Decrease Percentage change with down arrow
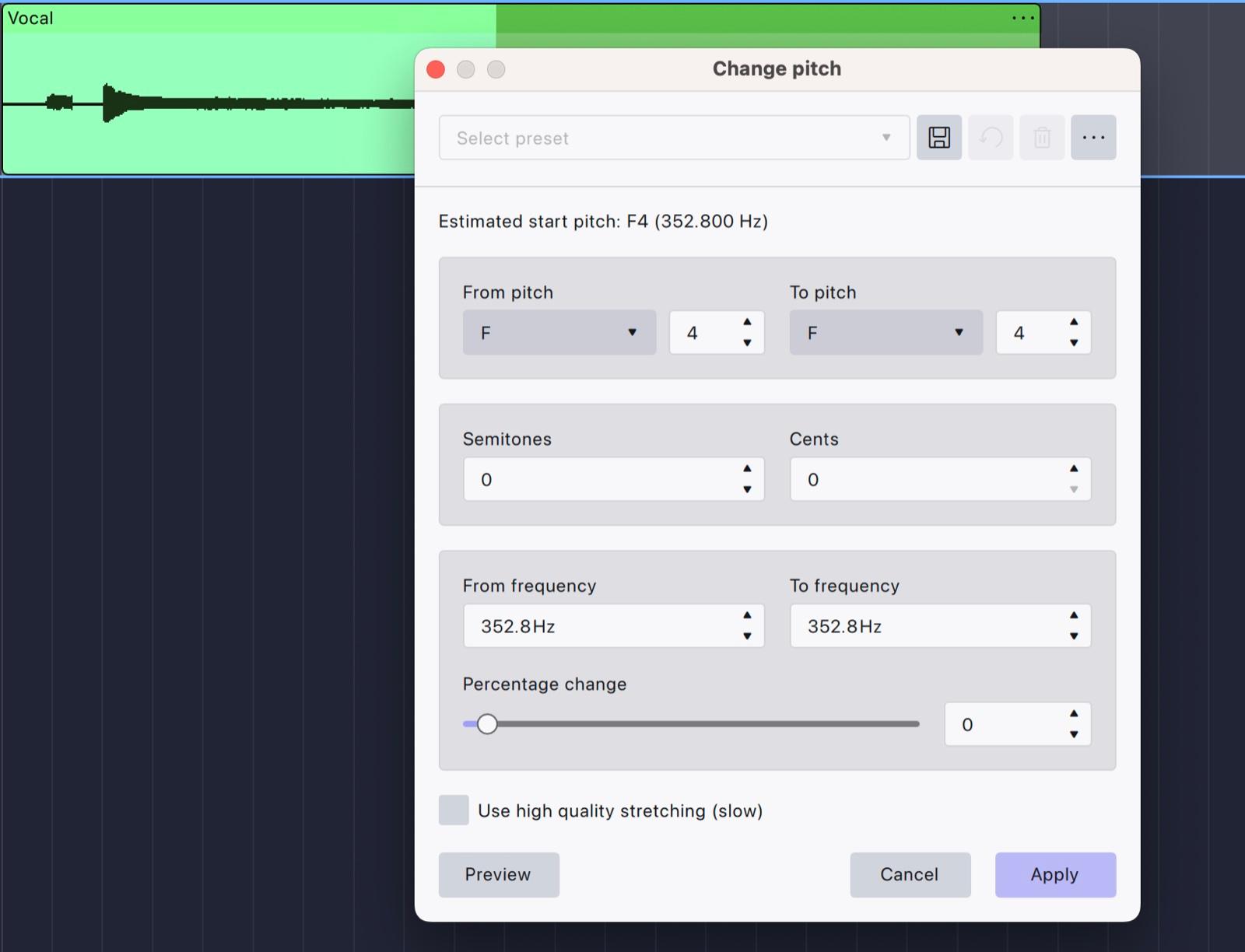Viewport: 1245px width, 952px height. point(1074,735)
